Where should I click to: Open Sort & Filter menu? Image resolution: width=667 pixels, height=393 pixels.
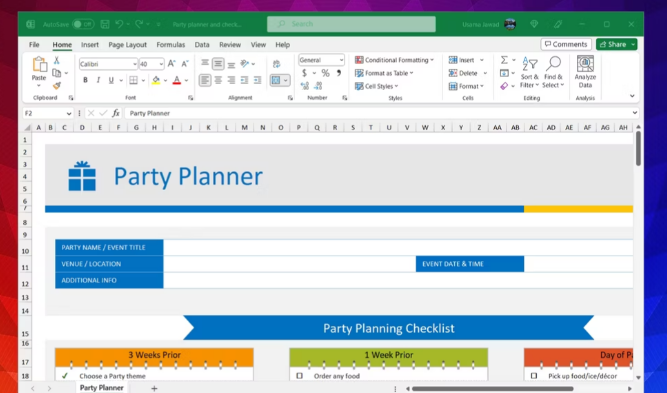tap(530, 72)
